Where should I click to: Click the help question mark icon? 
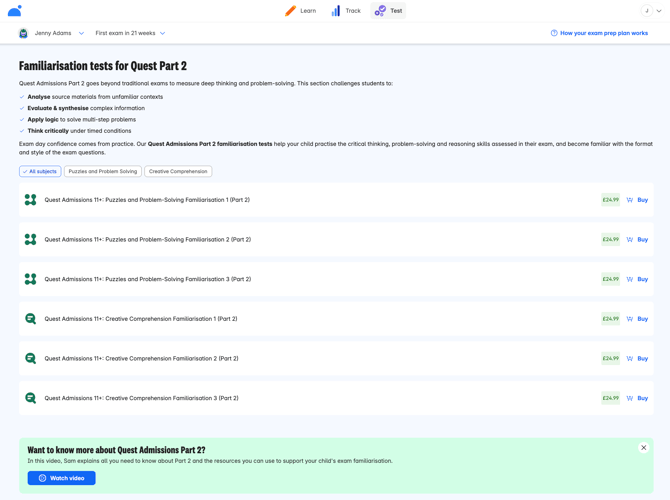pos(554,33)
